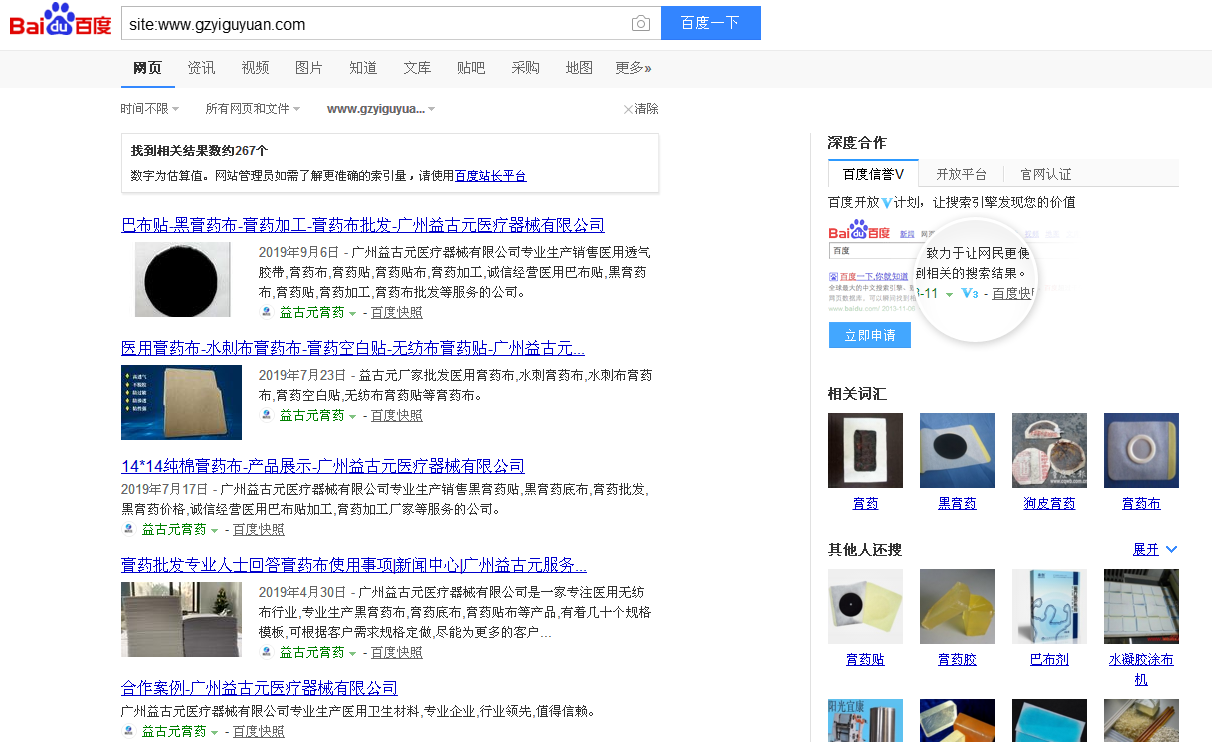Open 百度快照 for 膏药批发 result

click(397, 652)
